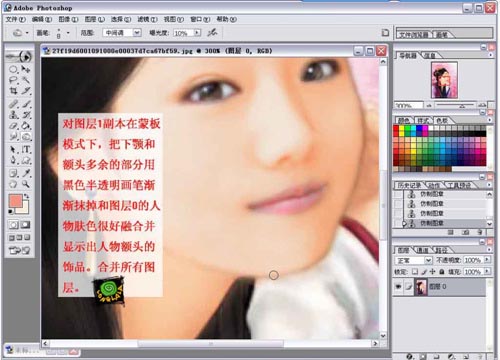Click the swap foreground/background colors arrow

[x=27, y=197]
